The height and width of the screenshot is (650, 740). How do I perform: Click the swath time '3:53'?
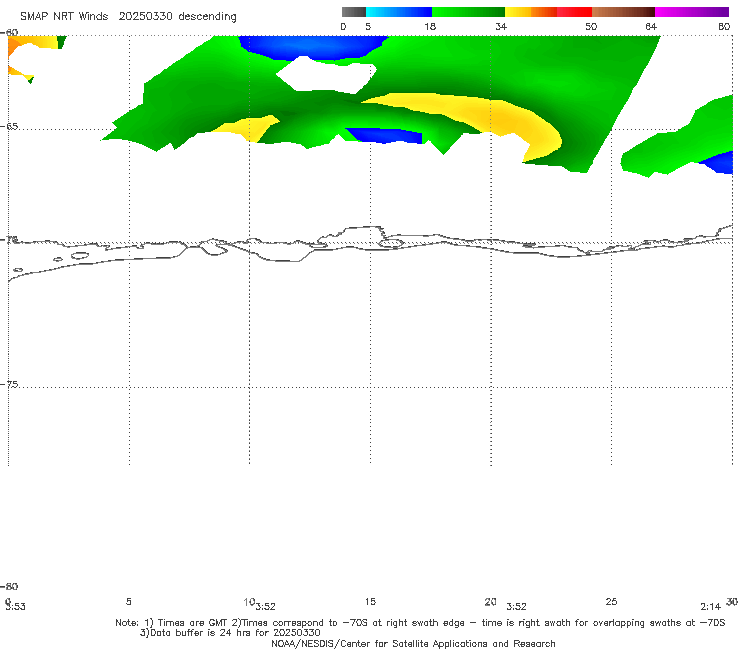point(16,607)
